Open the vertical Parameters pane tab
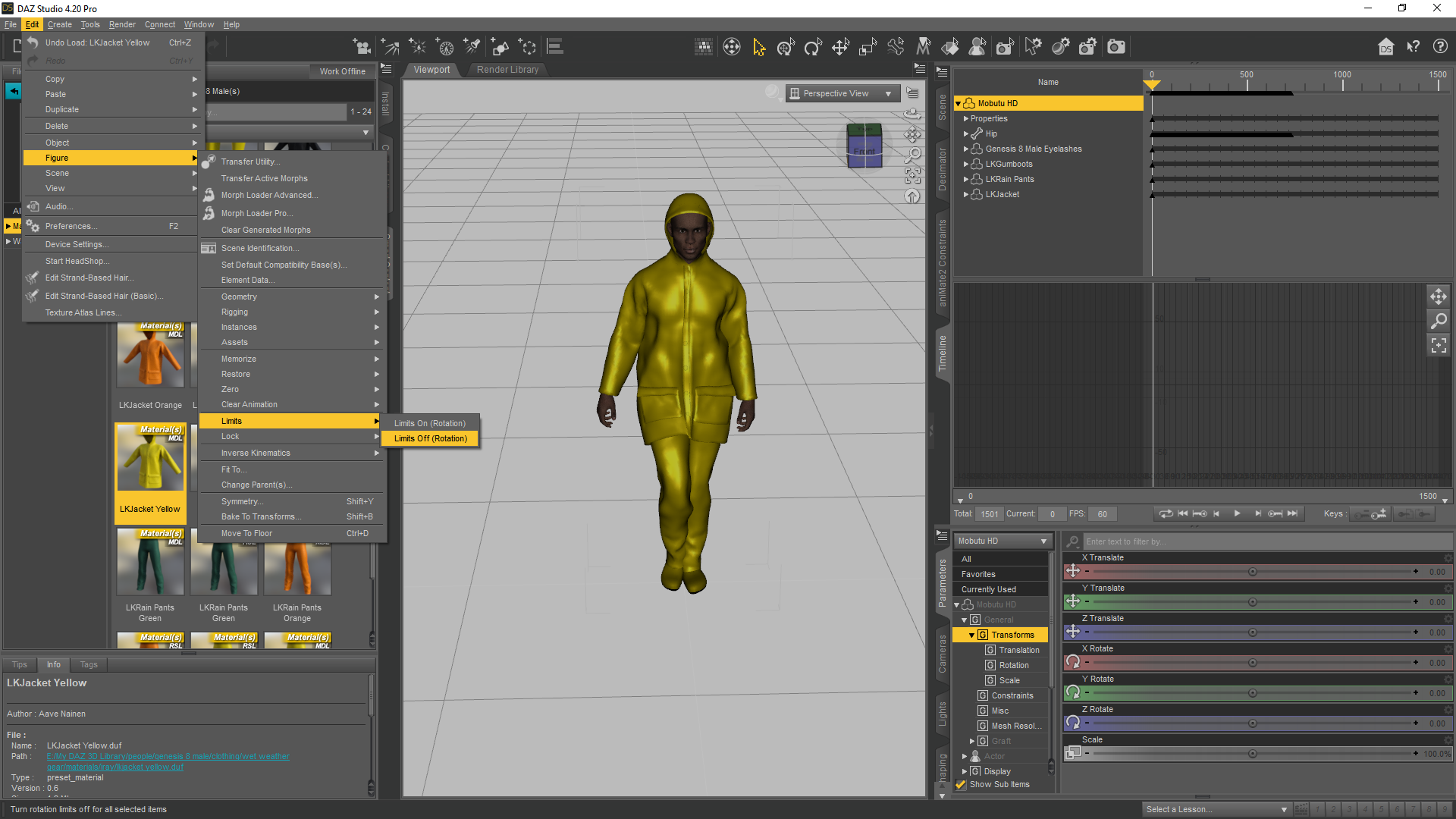This screenshot has height=819, width=1456. pos(942,583)
